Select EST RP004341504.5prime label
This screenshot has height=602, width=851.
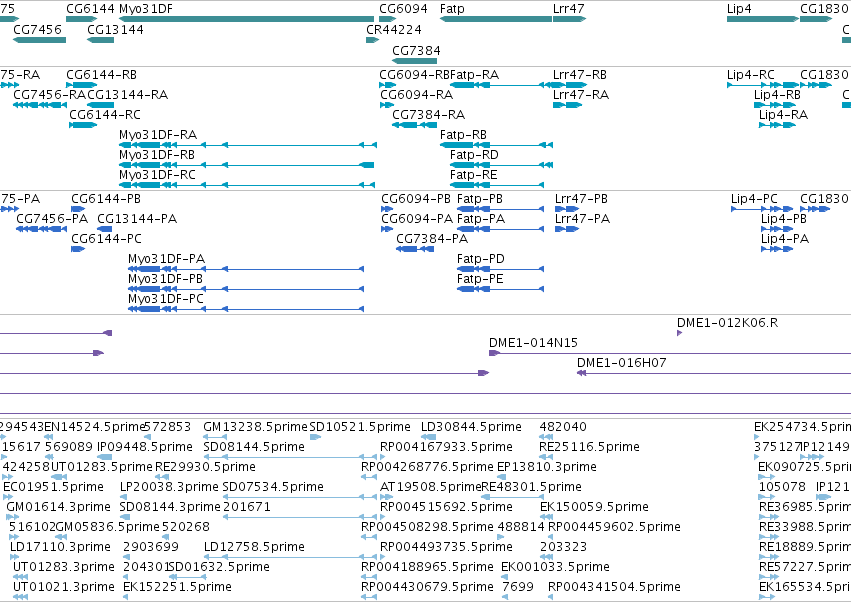pyautogui.click(x=614, y=588)
